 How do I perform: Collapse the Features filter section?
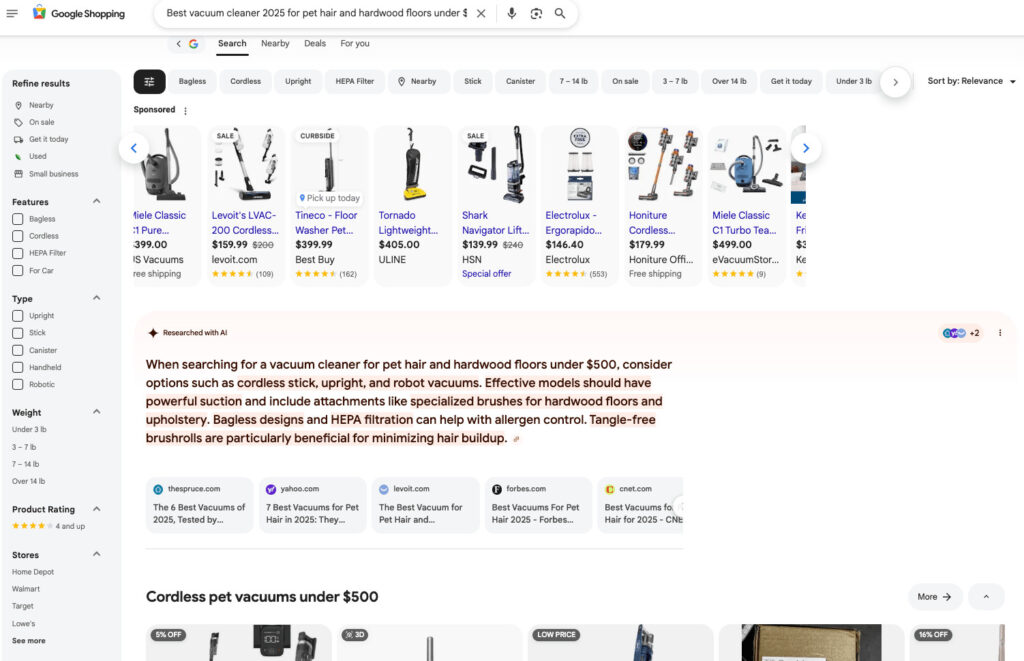(97, 201)
